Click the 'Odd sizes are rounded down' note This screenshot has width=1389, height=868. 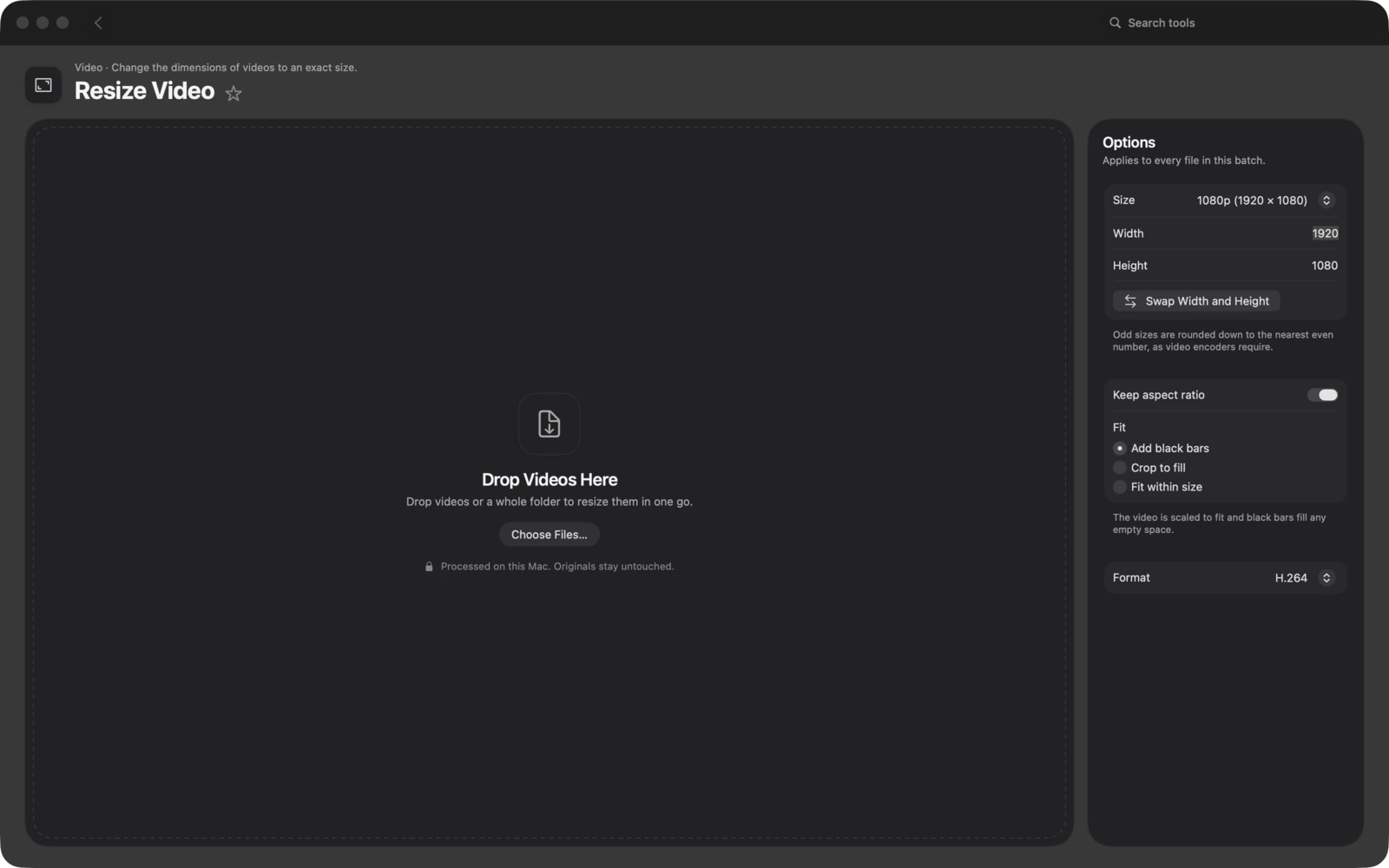click(1222, 341)
